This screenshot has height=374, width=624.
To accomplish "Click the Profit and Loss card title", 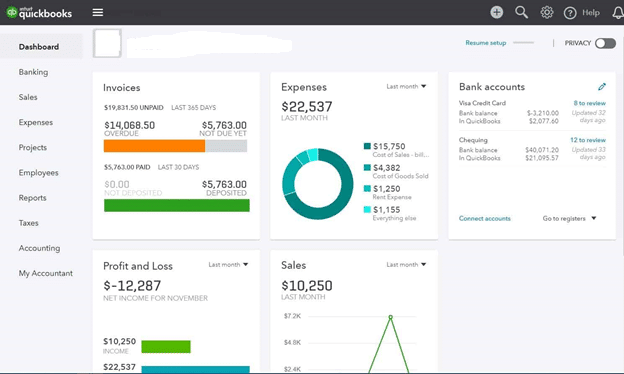I will tap(138, 266).
